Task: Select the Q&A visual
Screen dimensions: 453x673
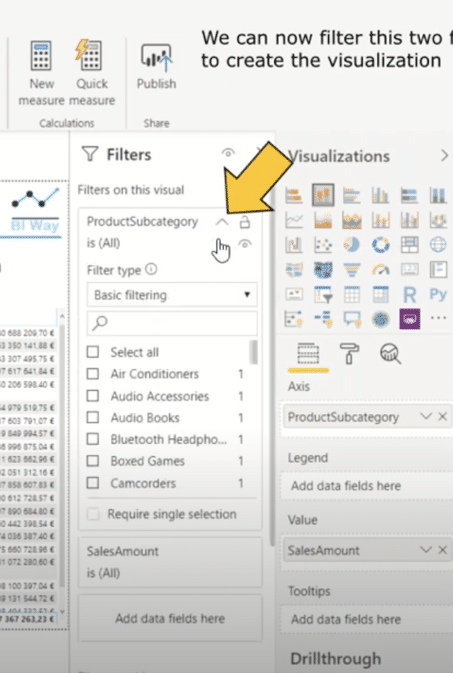Action: 352,319
